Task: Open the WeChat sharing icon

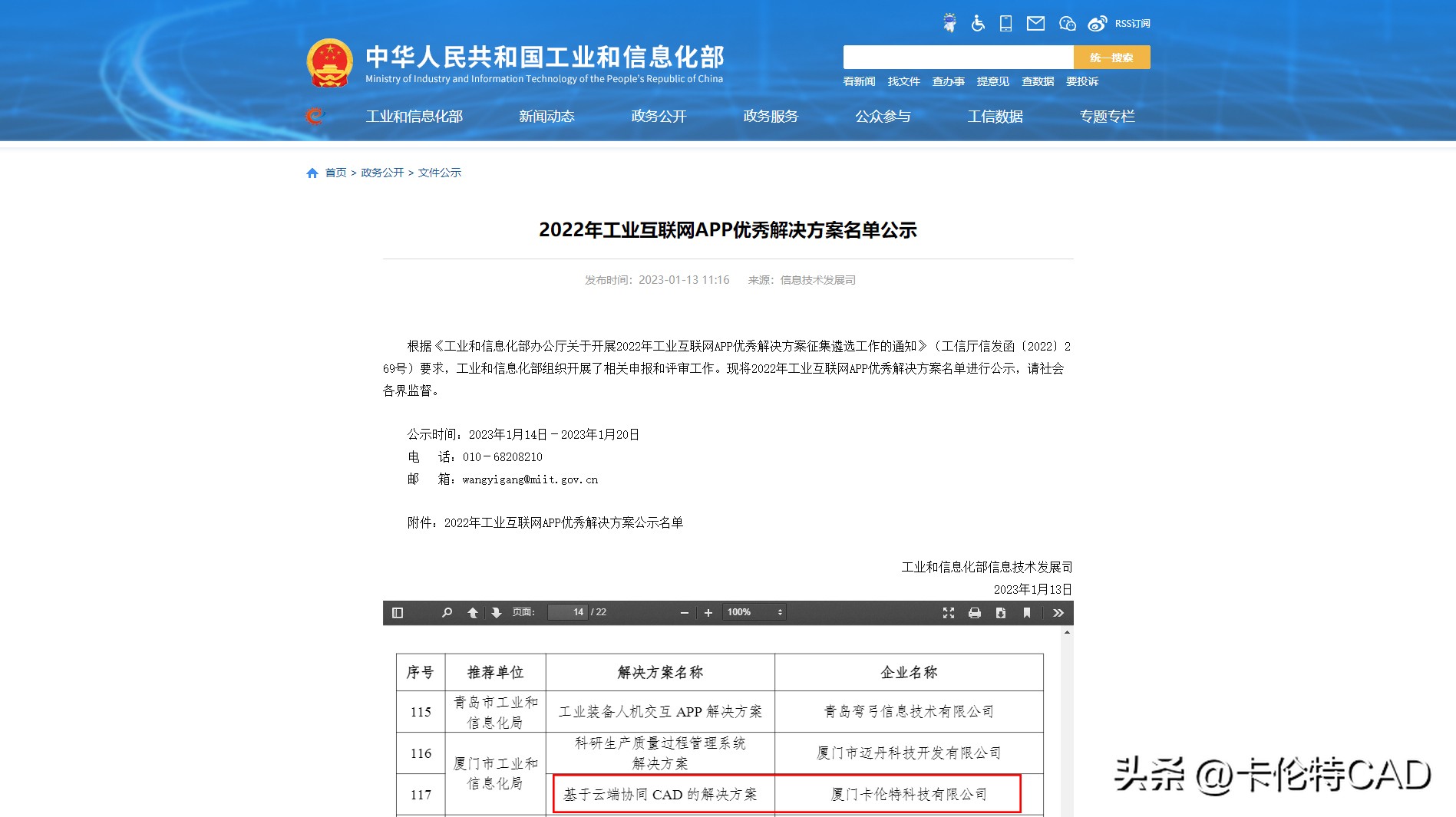Action: (x=1066, y=23)
